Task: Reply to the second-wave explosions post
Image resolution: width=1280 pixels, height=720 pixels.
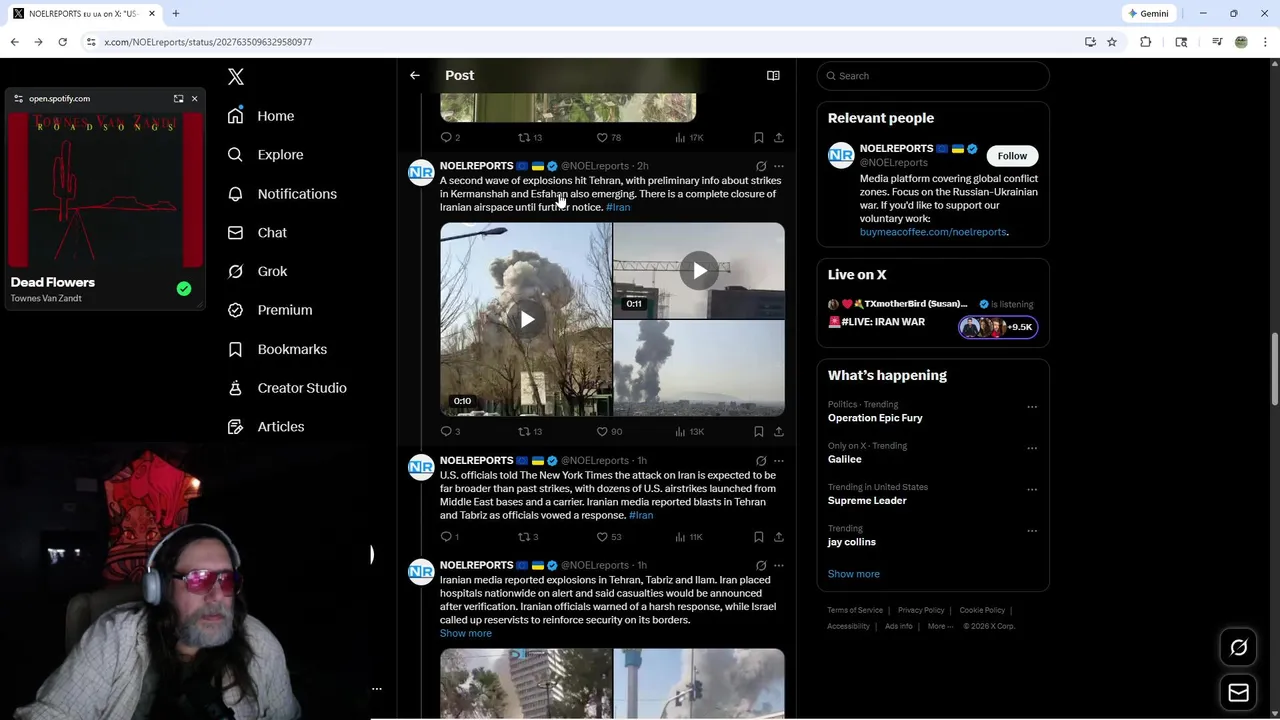Action: pyautogui.click(x=450, y=432)
